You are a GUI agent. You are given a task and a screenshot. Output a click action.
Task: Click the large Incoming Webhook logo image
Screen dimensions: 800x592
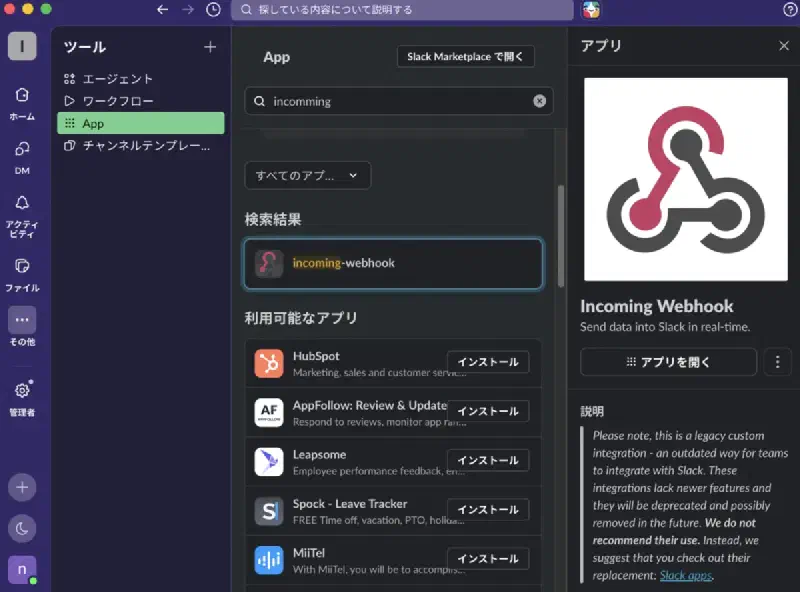point(686,179)
